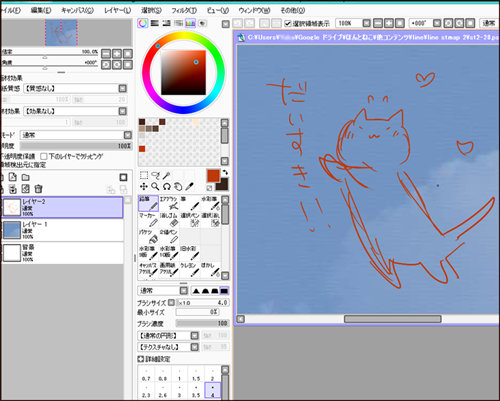Open the 選択 Selection menu
The image size is (500, 401).
coord(151,10)
